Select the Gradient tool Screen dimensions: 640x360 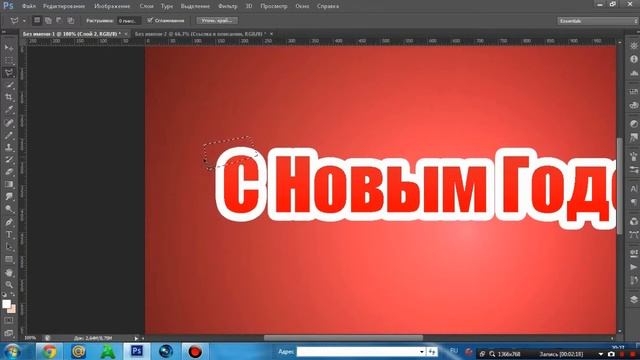9,184
